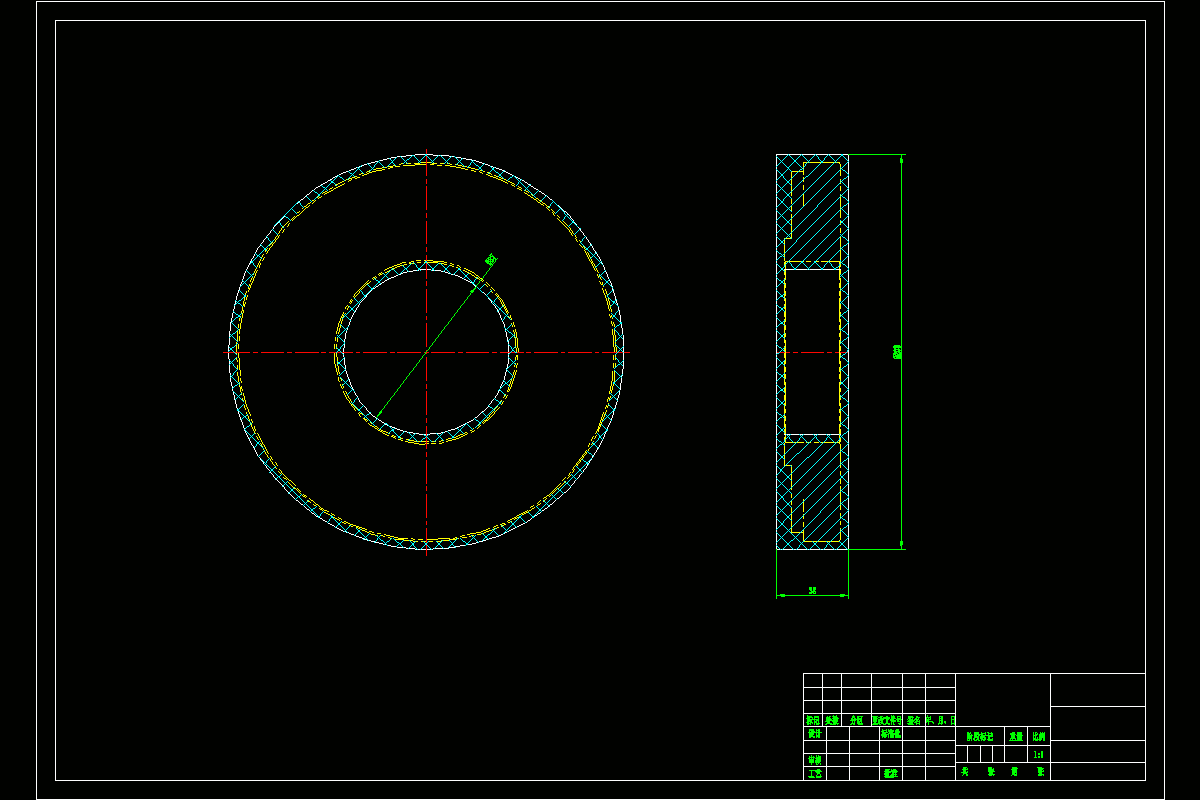Screen dimensions: 1200x800
Task: Click the 分区 header in the revision table
Action: pos(856,720)
